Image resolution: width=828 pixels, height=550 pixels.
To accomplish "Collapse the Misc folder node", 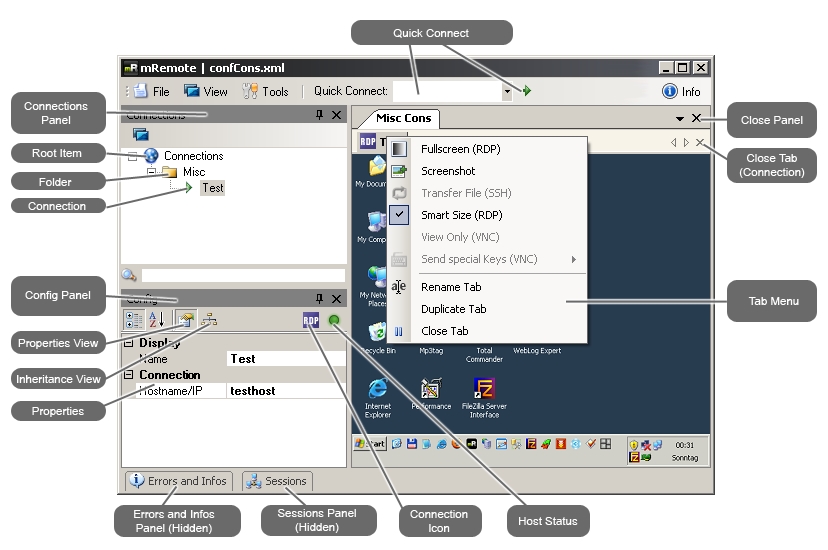I will (152, 171).
